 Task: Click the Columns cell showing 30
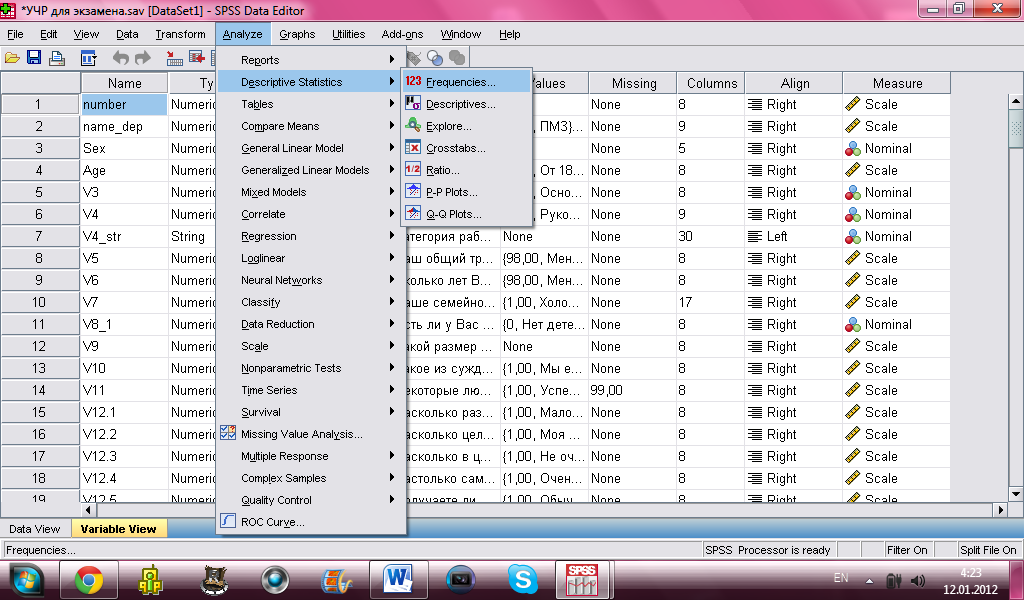tap(711, 236)
